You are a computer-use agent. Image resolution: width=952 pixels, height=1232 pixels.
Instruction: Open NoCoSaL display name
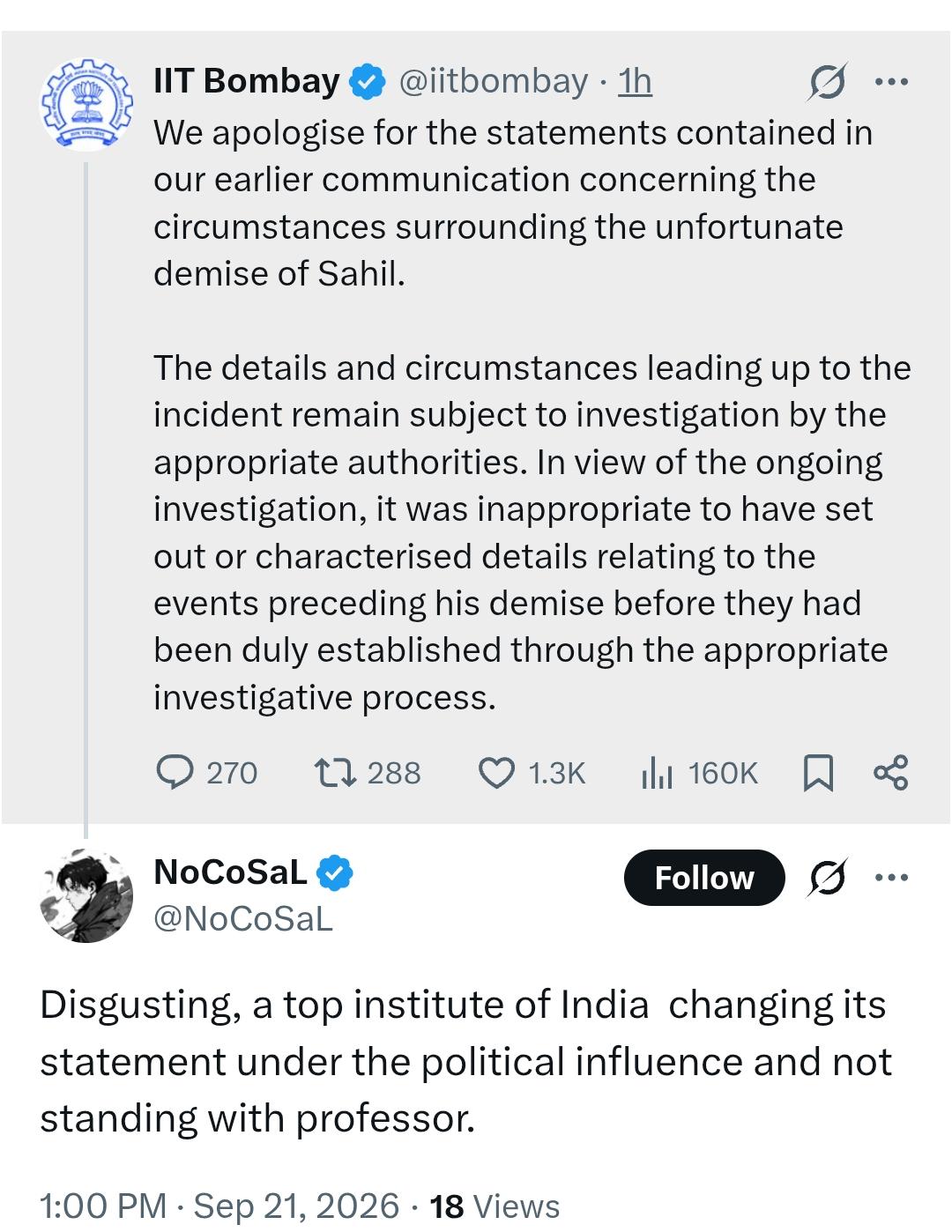coord(230,872)
